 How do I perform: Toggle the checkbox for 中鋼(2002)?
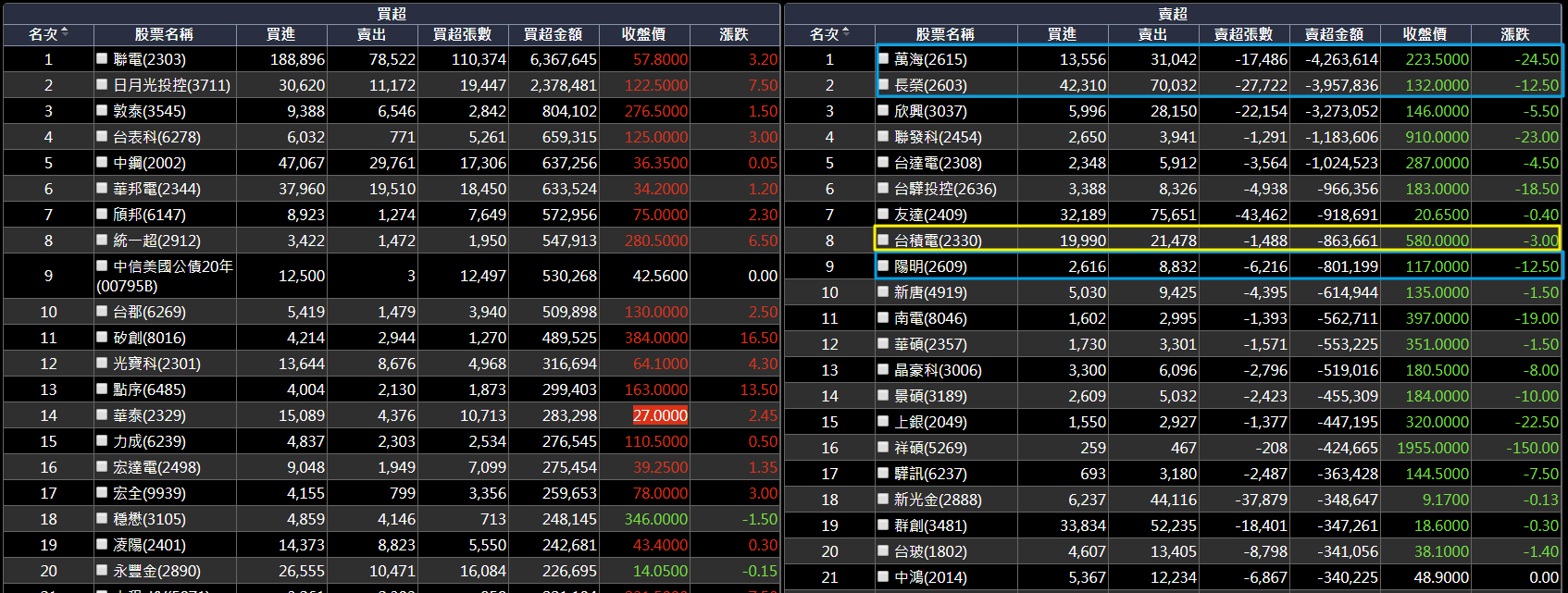click(x=102, y=162)
